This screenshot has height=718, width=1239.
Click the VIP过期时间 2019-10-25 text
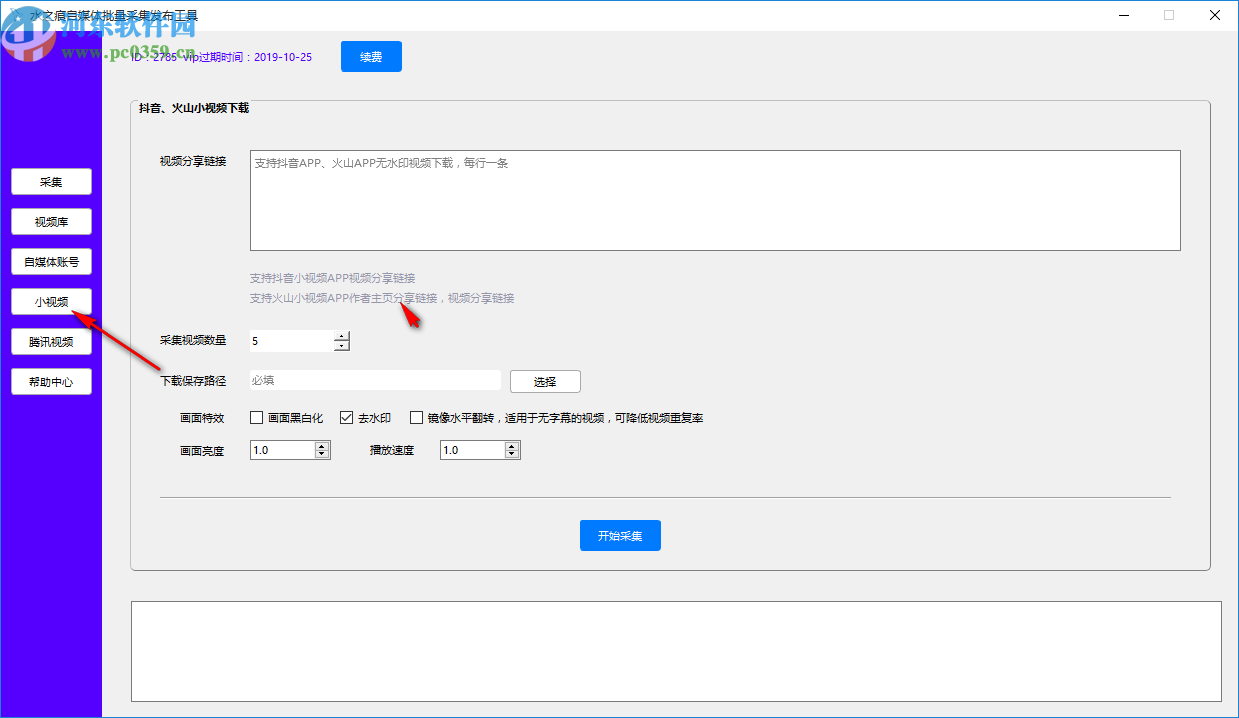[x=247, y=57]
